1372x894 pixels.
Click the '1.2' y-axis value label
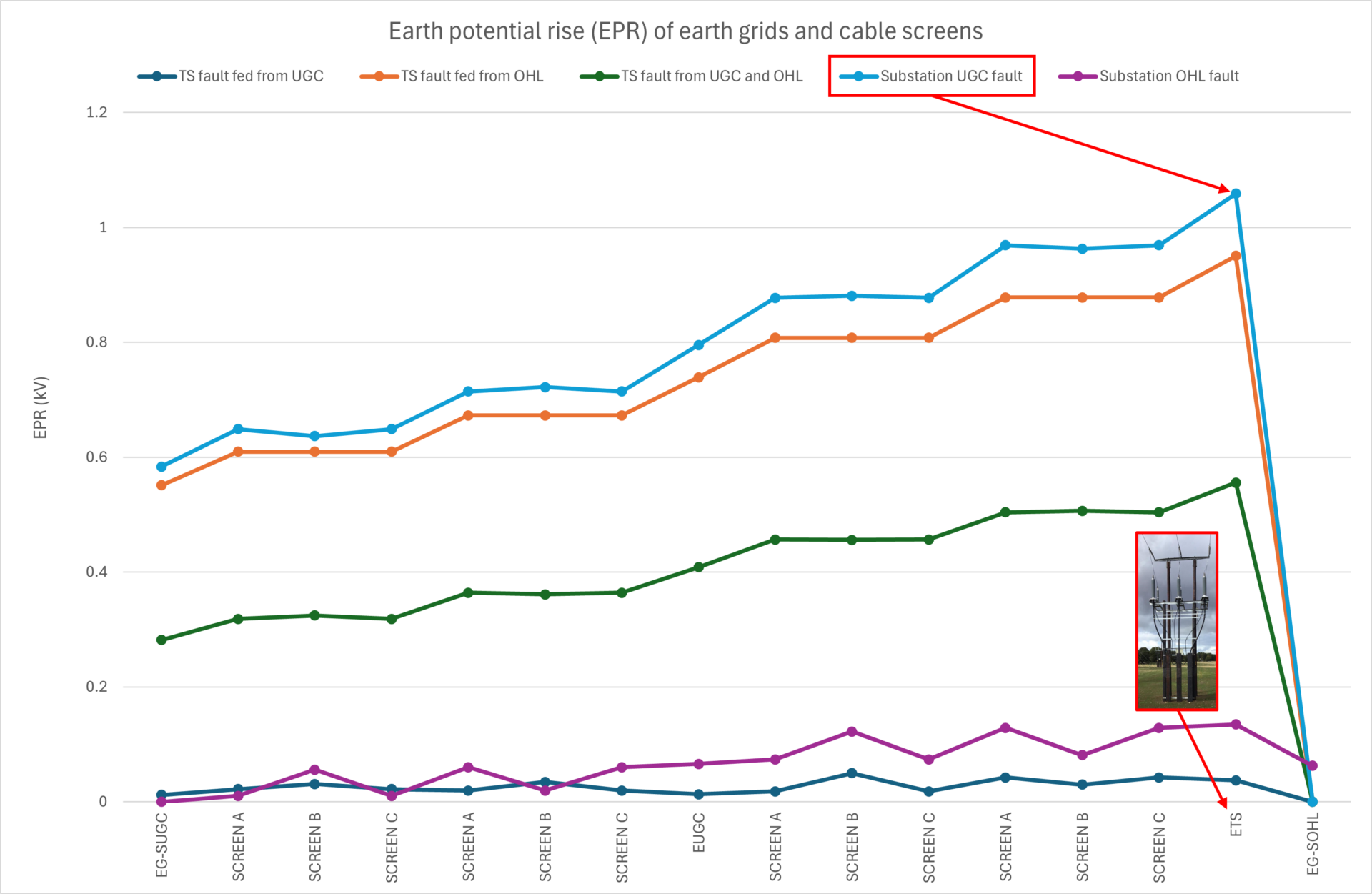coord(97,112)
